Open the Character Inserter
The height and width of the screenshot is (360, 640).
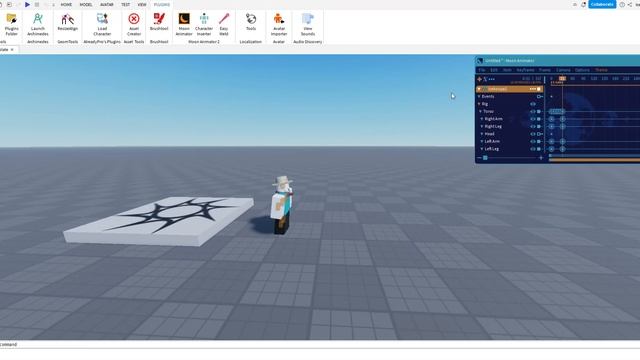[x=204, y=24]
